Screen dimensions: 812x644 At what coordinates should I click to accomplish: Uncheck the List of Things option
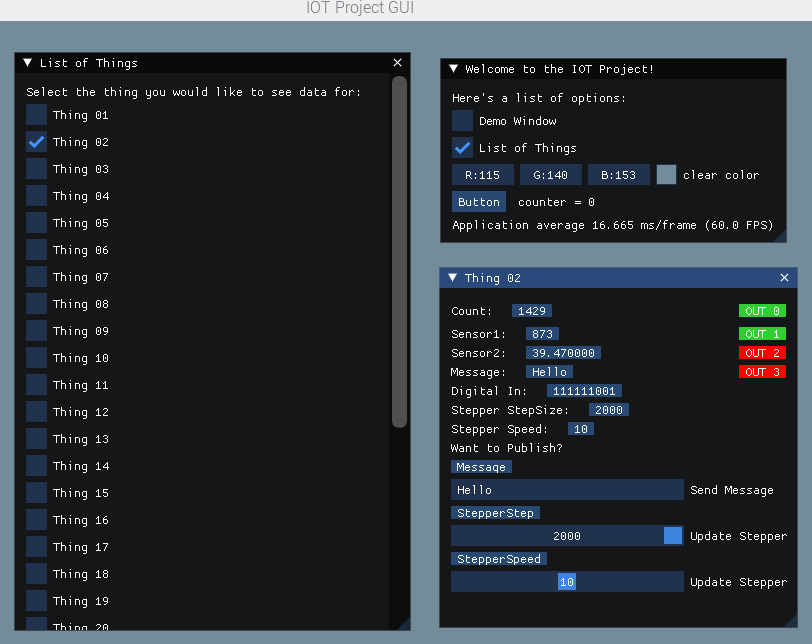pyautogui.click(x=462, y=147)
